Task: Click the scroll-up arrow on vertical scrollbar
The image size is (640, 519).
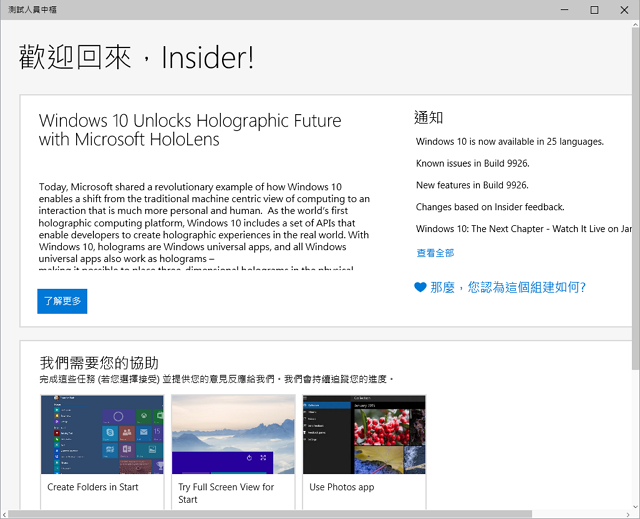Action: 636,24
